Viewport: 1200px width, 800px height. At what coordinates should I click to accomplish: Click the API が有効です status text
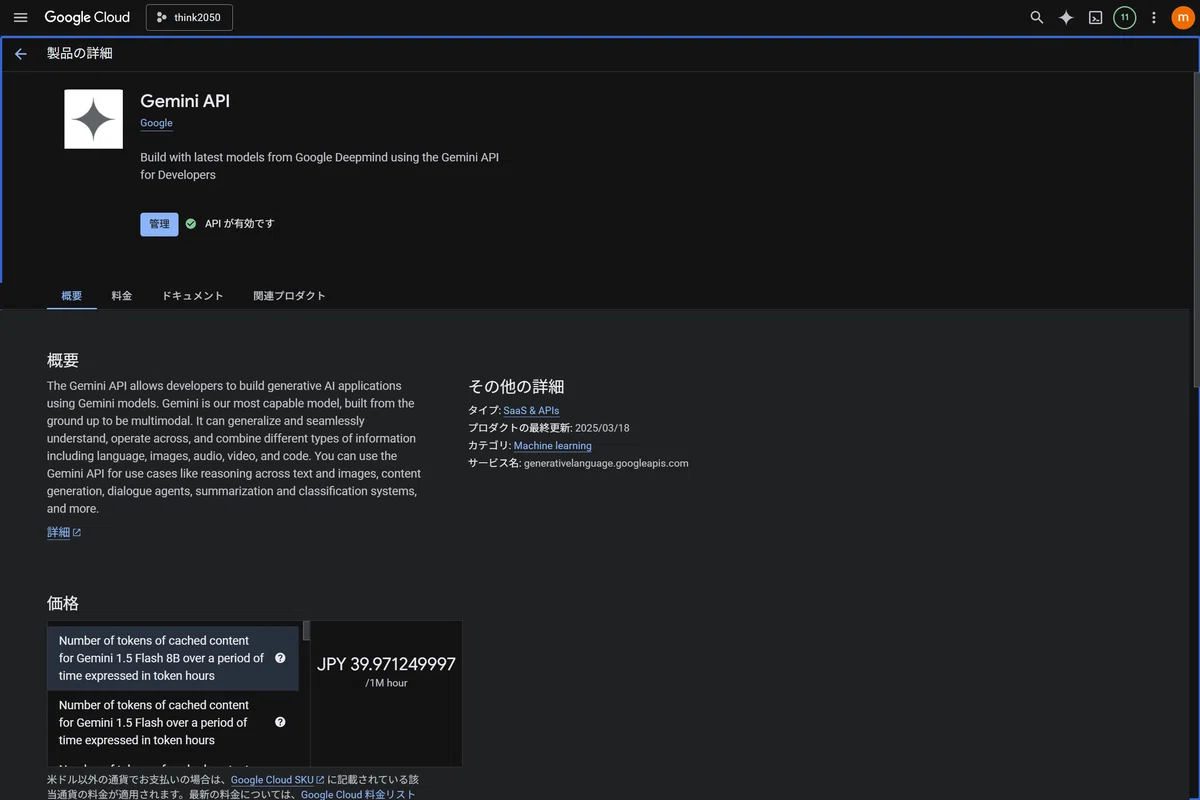tap(239, 224)
